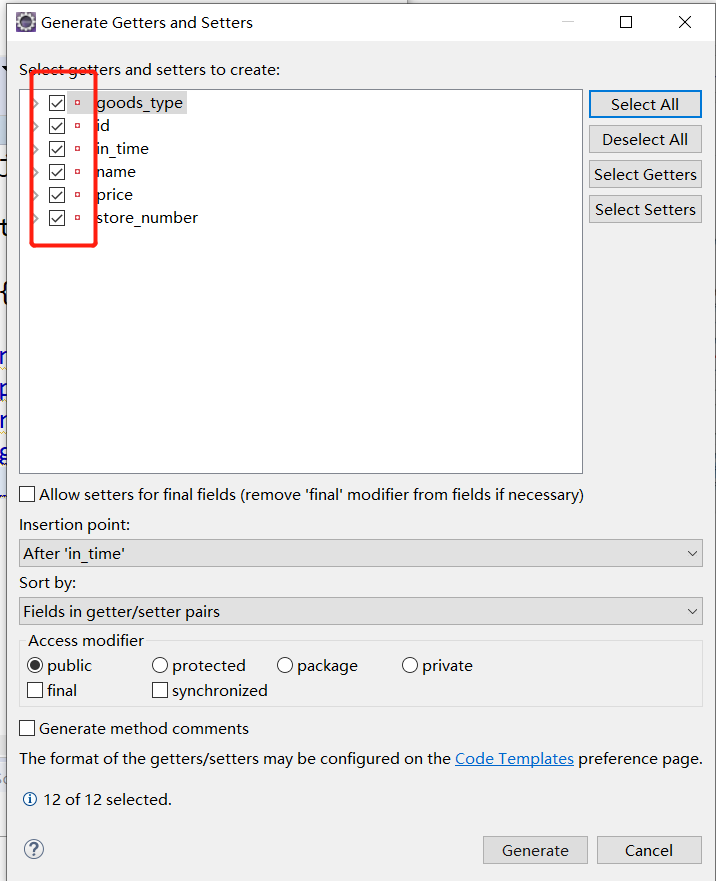Click the Select Setters button
Screen dimensions: 716x881
[645, 210]
